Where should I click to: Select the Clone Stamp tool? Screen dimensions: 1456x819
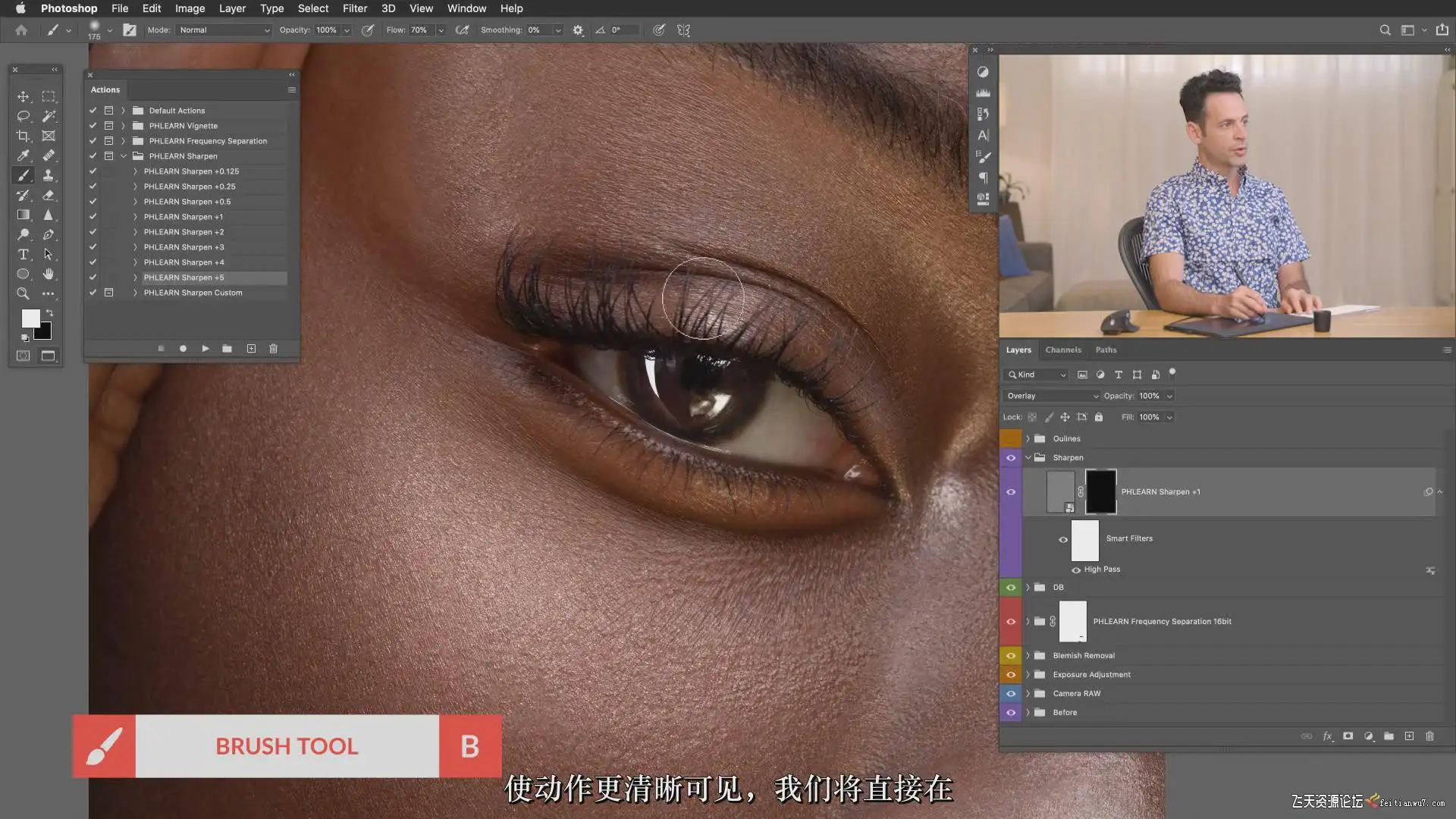pyautogui.click(x=48, y=175)
